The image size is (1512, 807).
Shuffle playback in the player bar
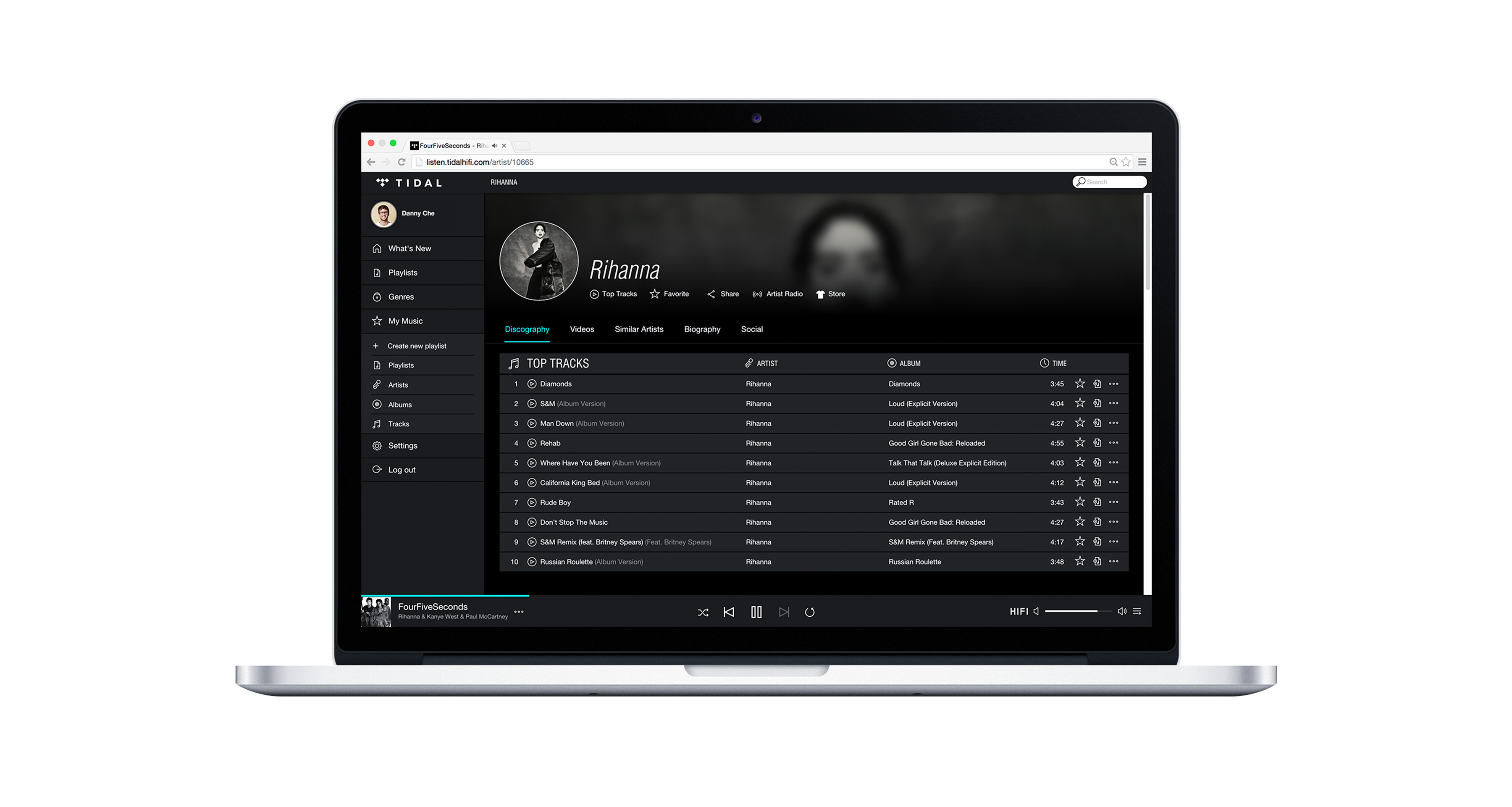[703, 612]
